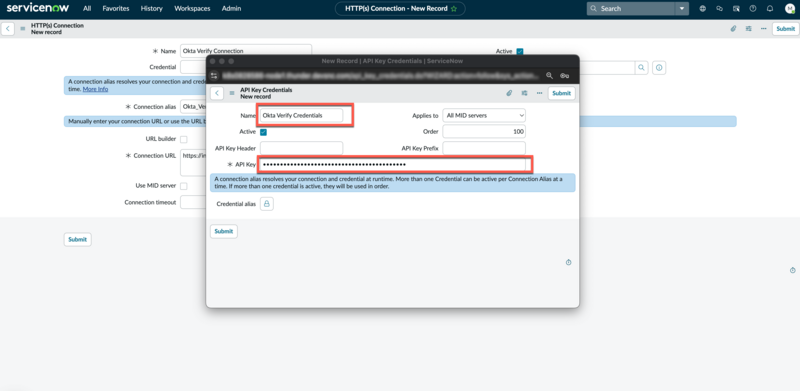Screen dimensions: 800x391
Task: Open the notifications bell
Action: [x=770, y=9]
